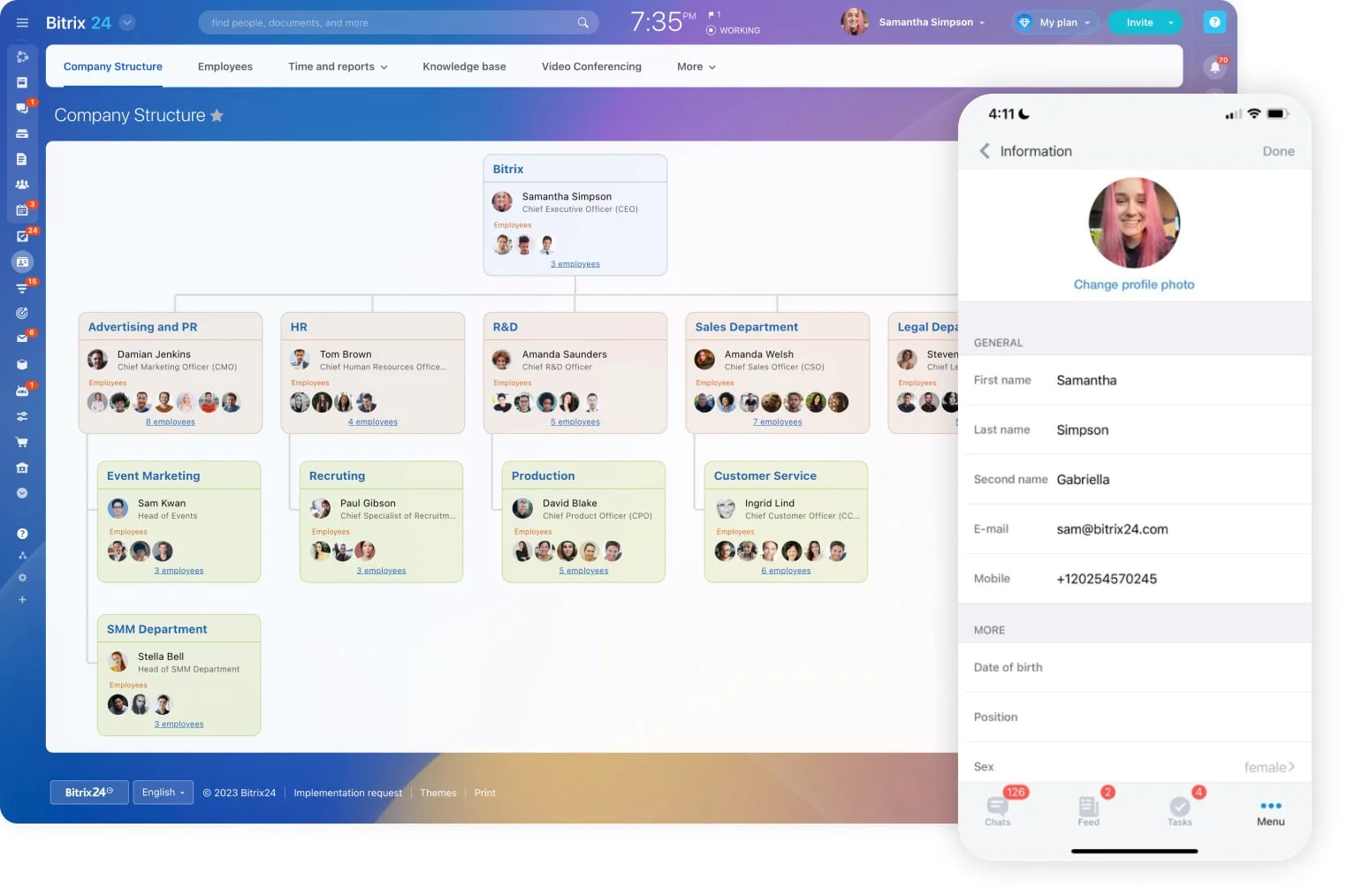The width and height of the screenshot is (1347, 896).
Task: Open Feed in the mobile bottom bar
Action: (x=1088, y=809)
